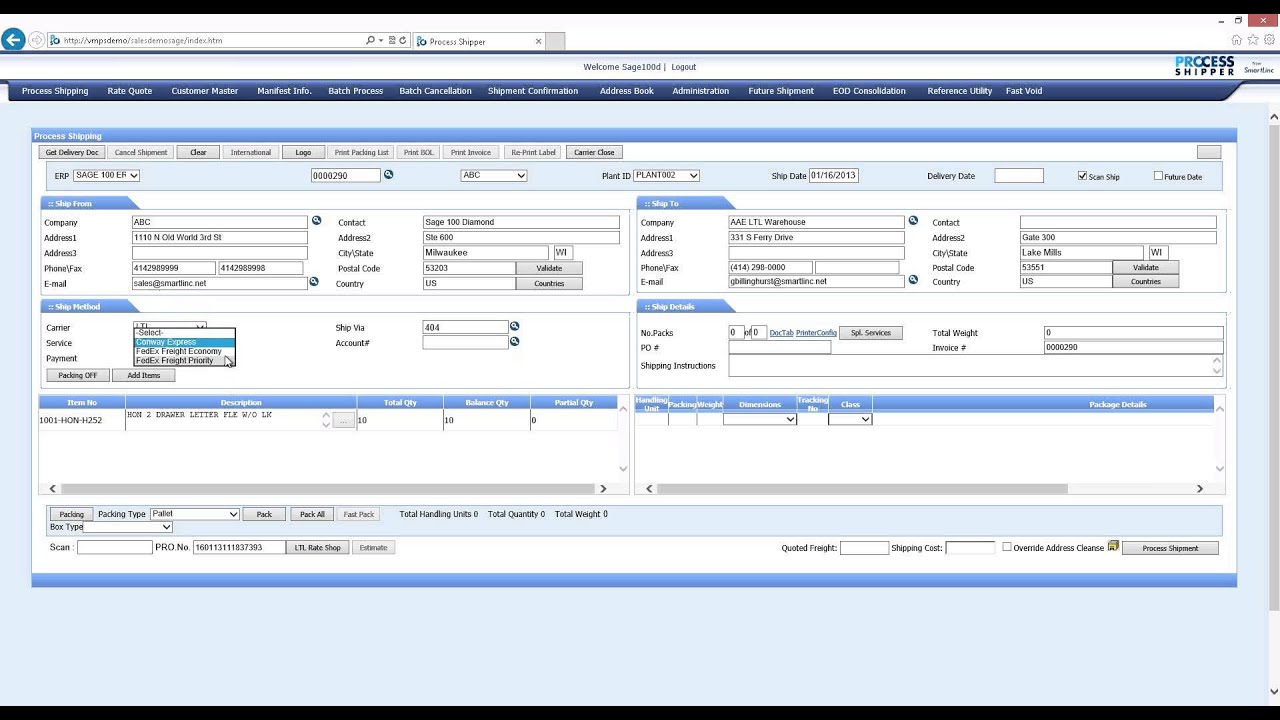Expand the Packing Type dropdown
Screen dimensions: 1280x720
(x=194, y=514)
